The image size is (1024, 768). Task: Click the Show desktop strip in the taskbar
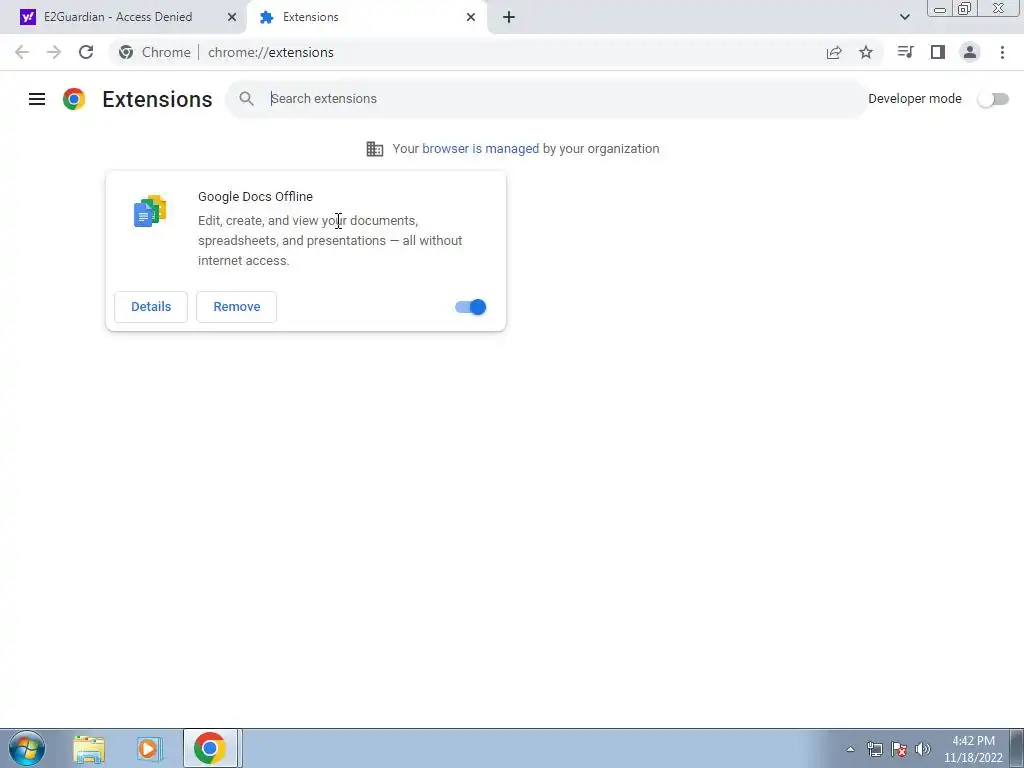[x=1017, y=748]
